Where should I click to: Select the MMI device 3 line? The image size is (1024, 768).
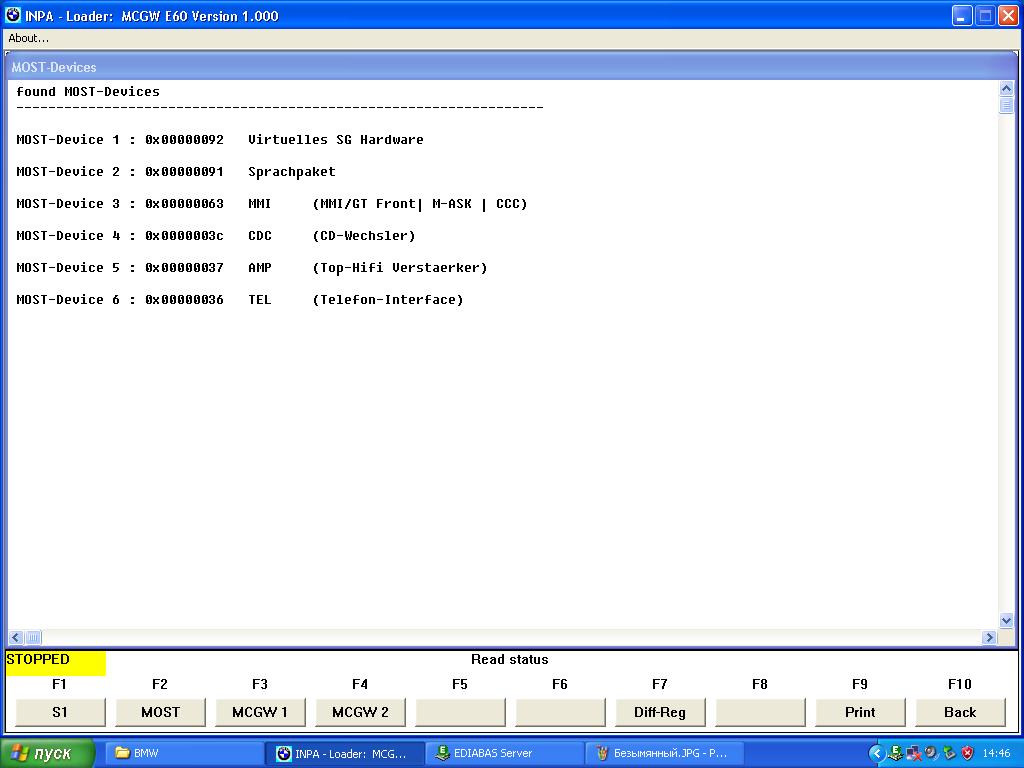272,204
